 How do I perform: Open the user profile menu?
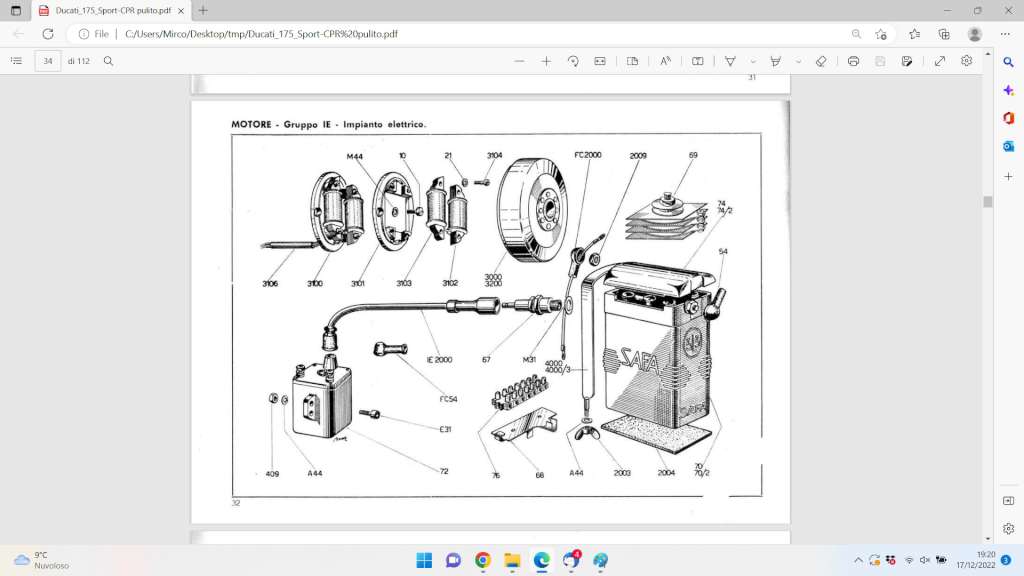pyautogui.click(x=975, y=34)
